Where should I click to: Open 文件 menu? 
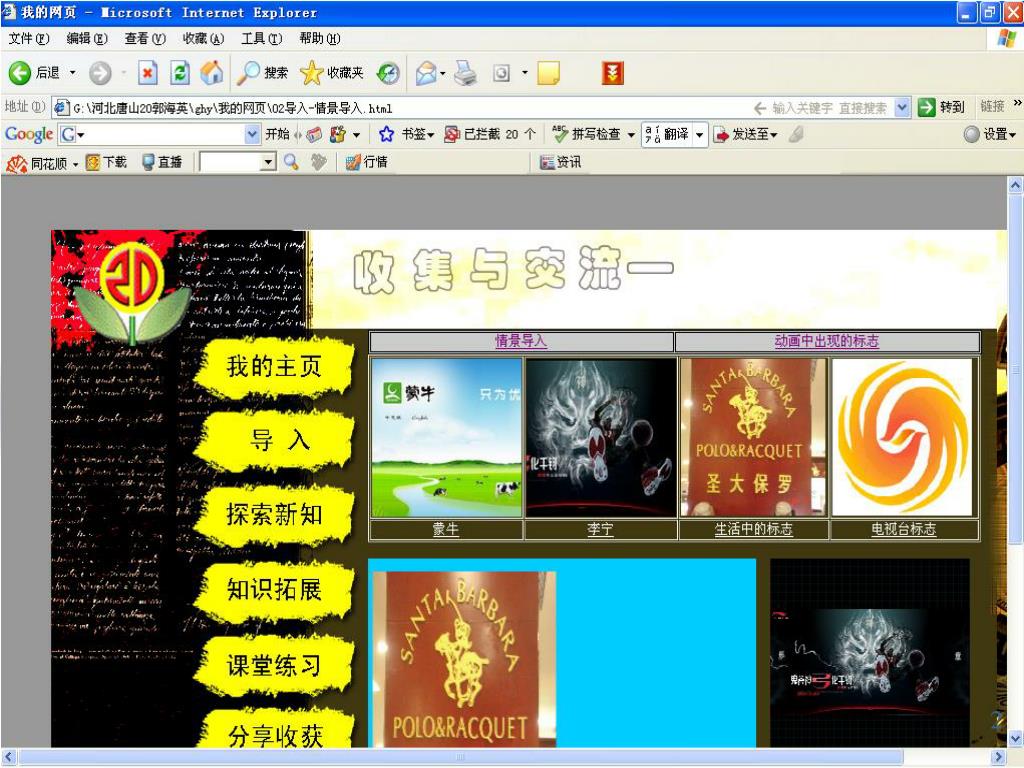[29, 39]
